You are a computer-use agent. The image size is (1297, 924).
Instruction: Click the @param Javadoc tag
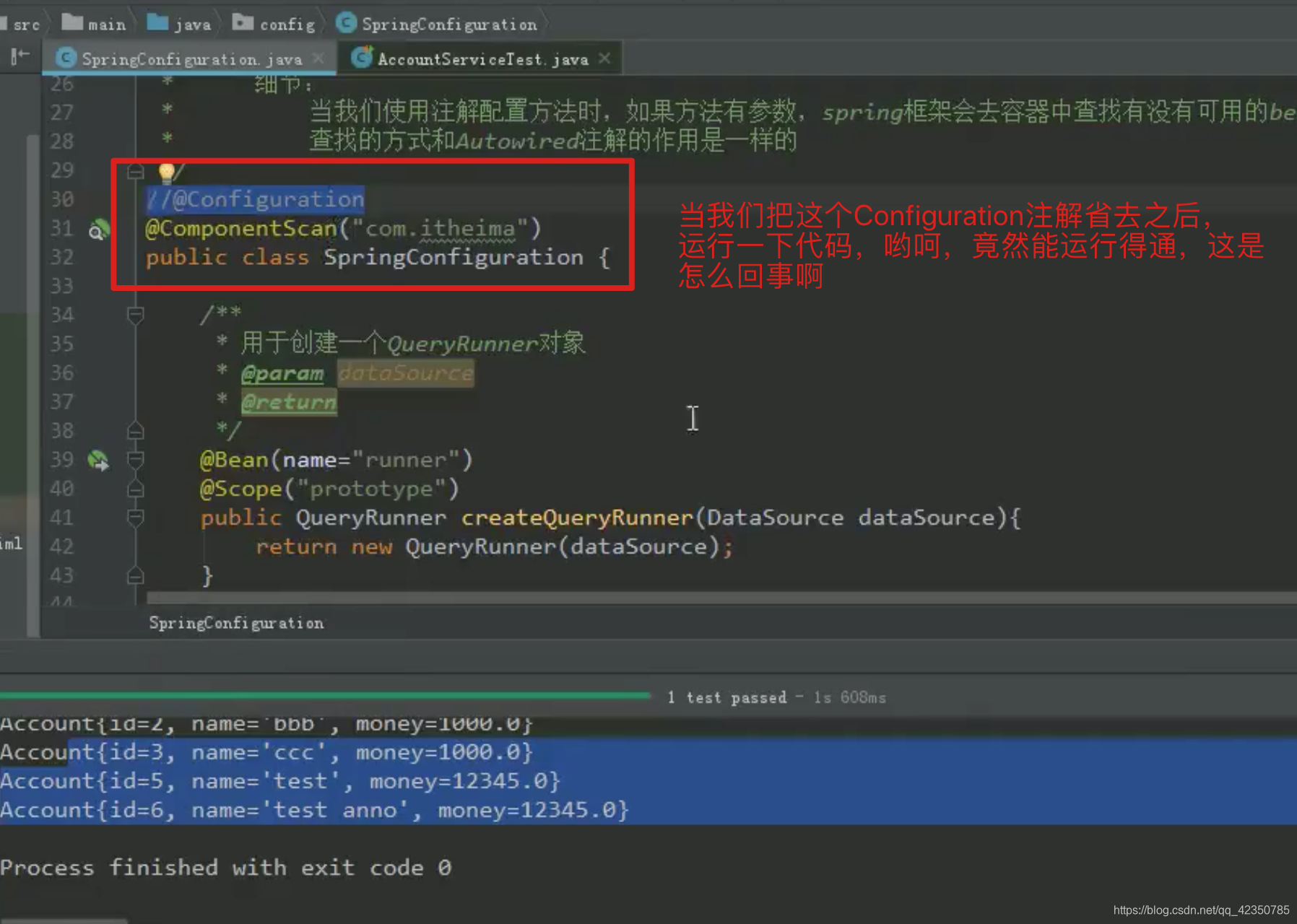[x=282, y=373]
